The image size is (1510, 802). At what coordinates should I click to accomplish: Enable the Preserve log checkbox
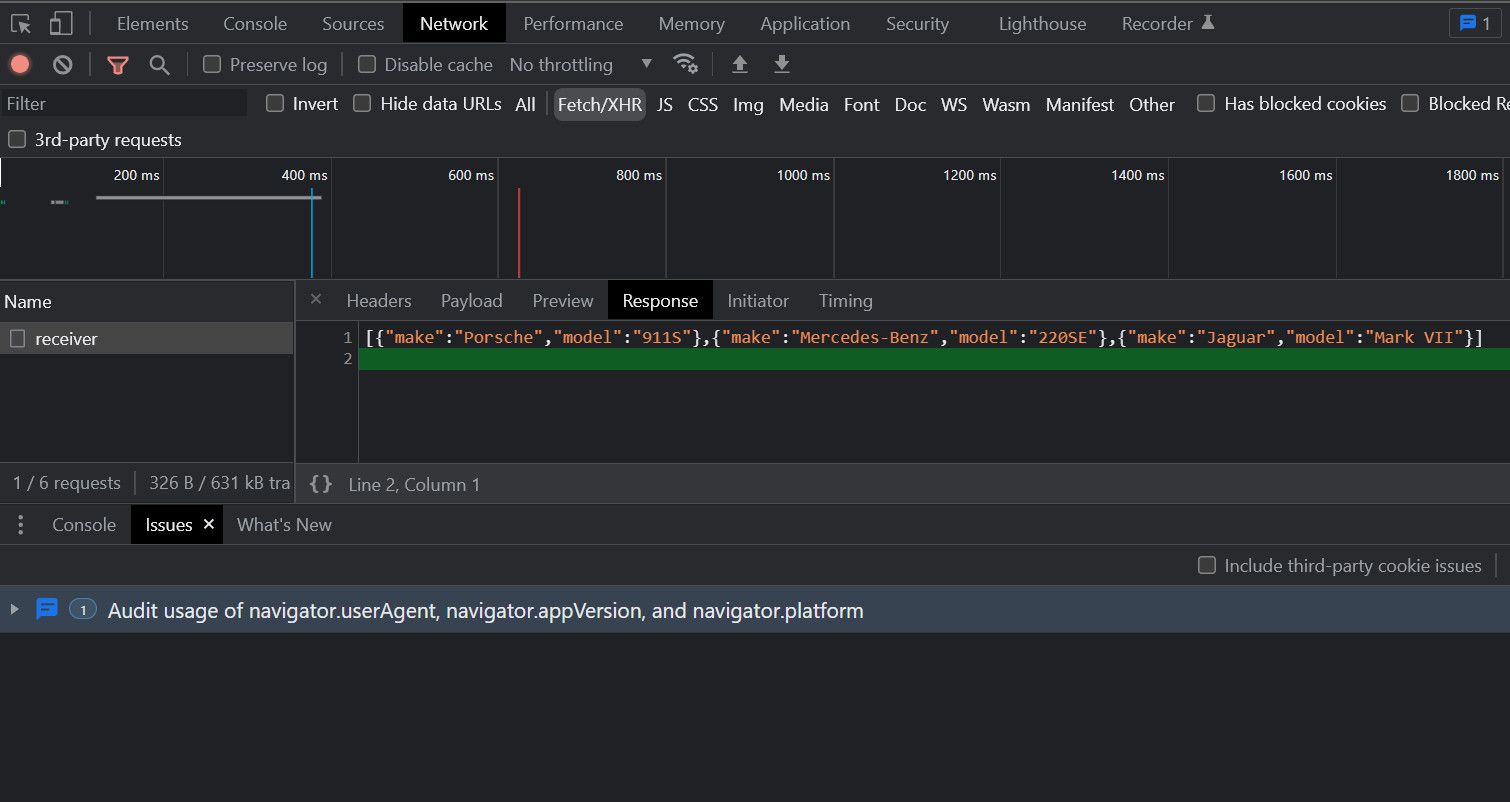pyautogui.click(x=212, y=65)
